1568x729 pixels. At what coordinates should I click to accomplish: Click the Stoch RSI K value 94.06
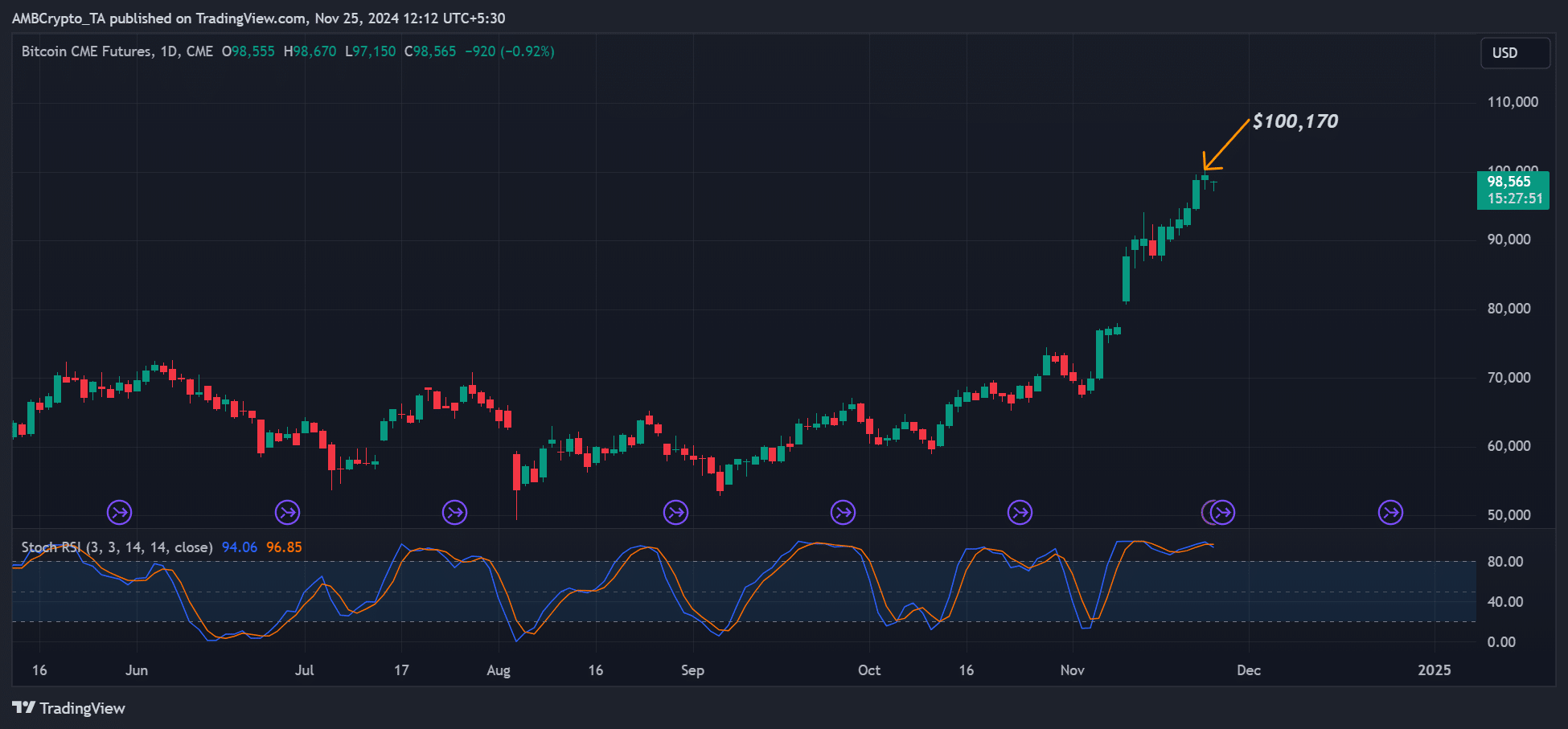pos(240,547)
